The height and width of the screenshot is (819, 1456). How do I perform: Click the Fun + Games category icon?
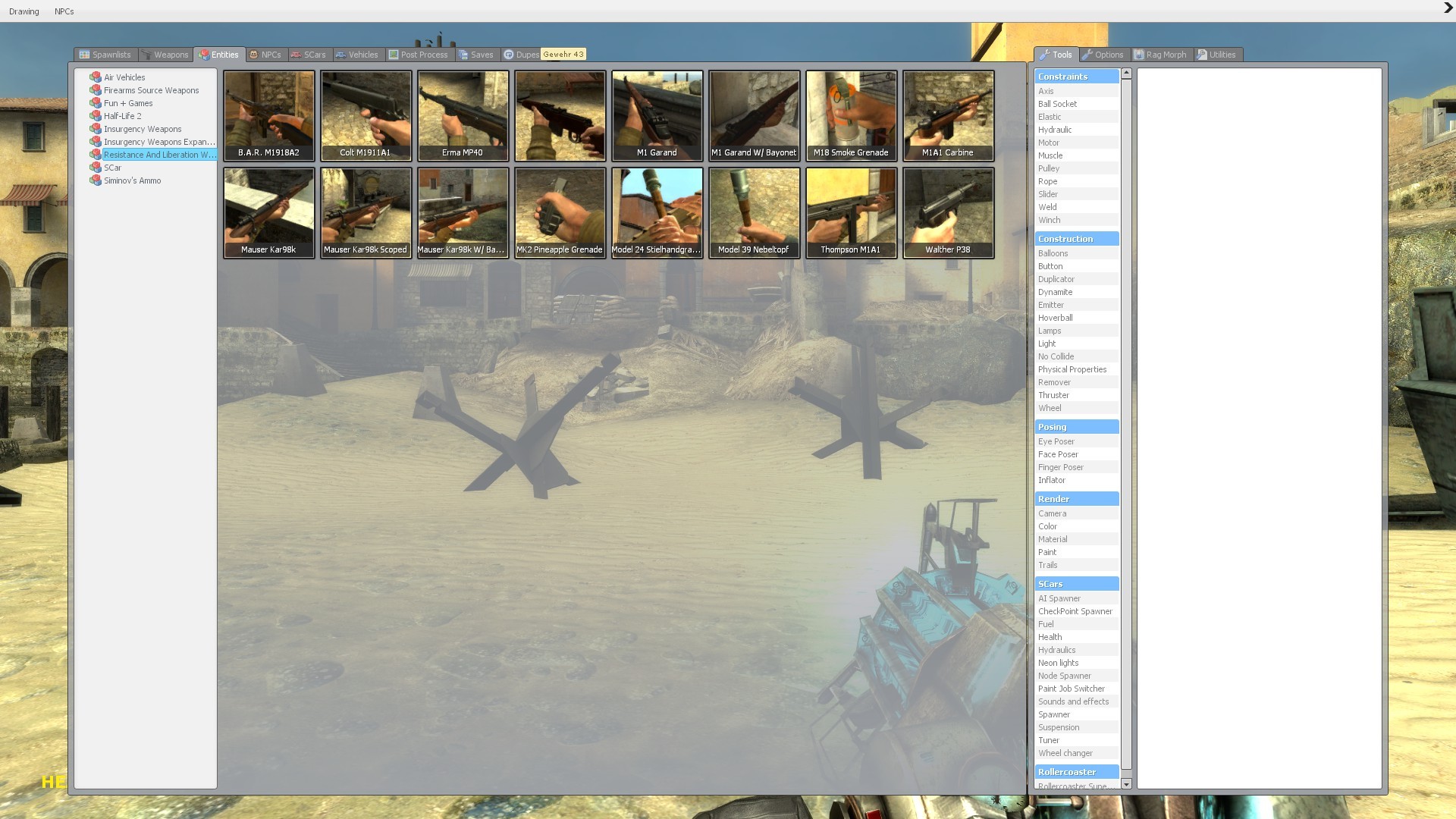96,103
